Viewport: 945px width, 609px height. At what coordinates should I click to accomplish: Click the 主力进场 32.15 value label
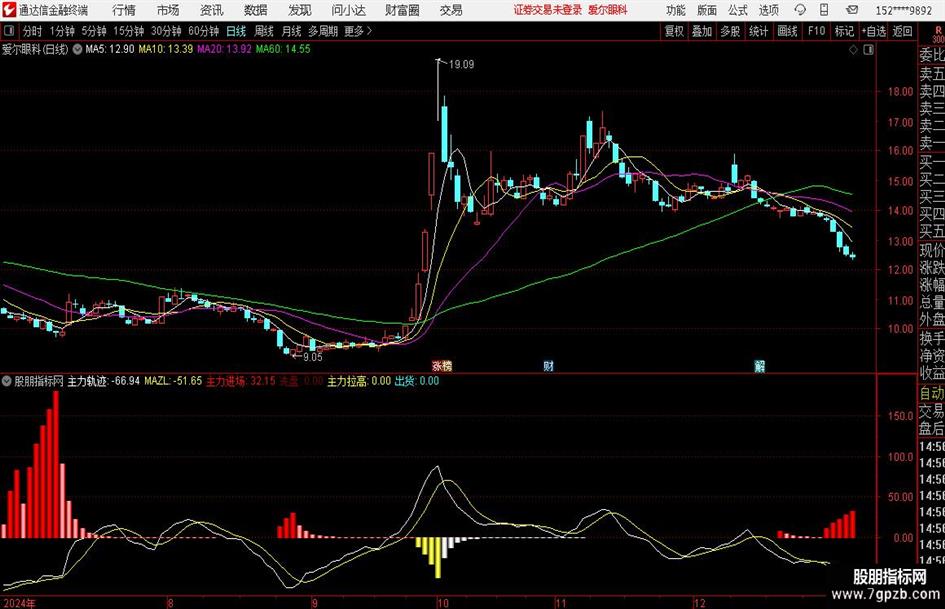[x=240, y=381]
